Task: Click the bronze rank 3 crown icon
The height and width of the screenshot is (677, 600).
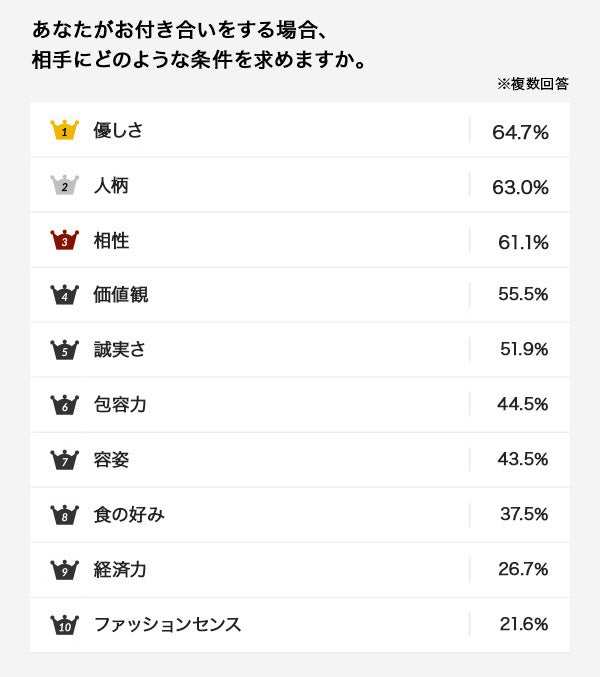Action: pyautogui.click(x=64, y=240)
